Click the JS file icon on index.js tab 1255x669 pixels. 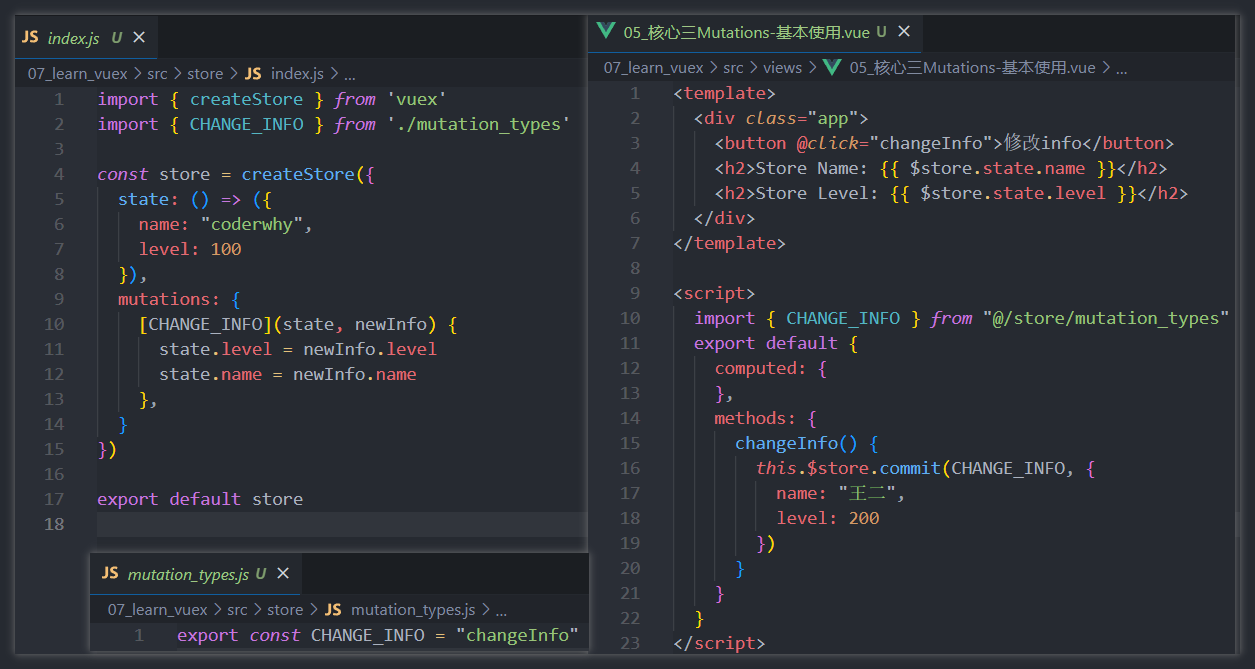pos(30,38)
